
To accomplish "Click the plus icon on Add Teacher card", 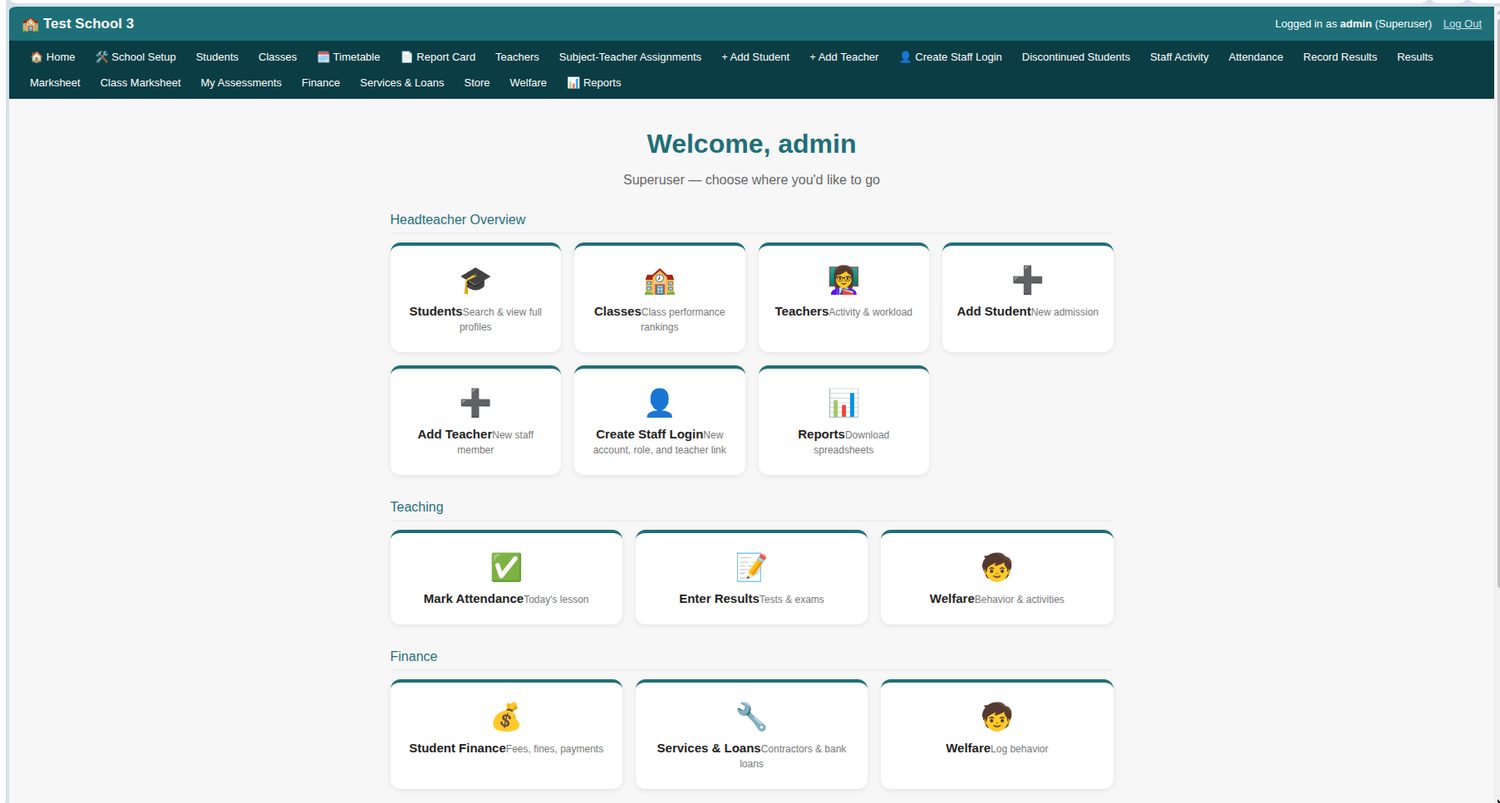I will [475, 403].
